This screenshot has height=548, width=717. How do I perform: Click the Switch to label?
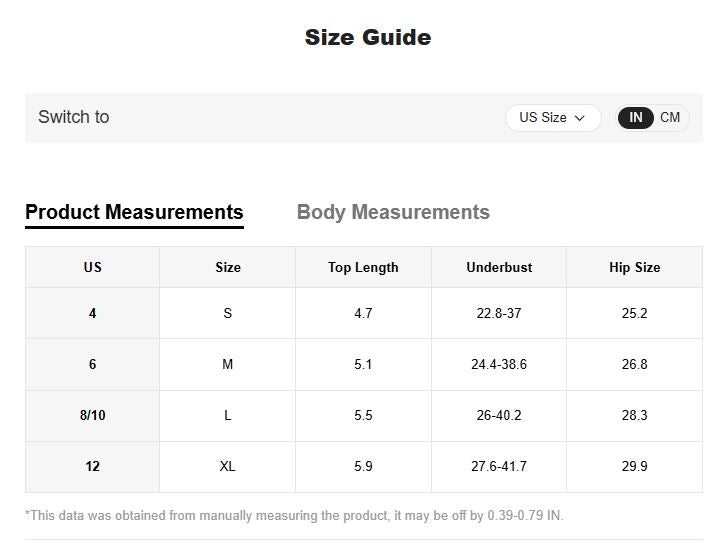pyautogui.click(x=74, y=117)
